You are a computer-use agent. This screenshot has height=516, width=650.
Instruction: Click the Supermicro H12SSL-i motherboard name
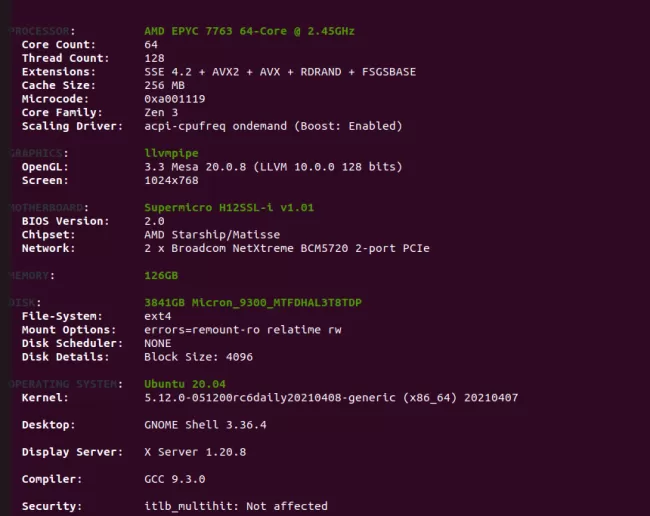(x=229, y=207)
